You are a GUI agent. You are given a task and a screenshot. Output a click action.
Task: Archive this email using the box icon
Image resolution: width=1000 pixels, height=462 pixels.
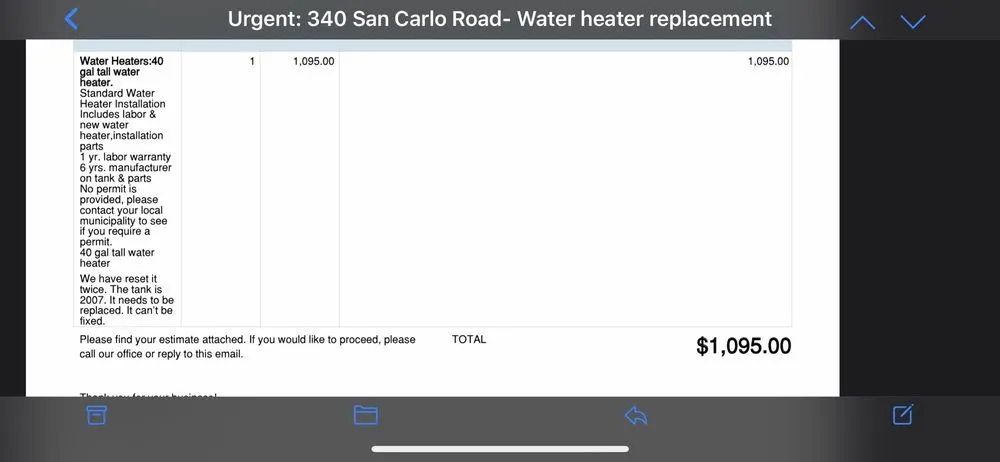point(96,415)
